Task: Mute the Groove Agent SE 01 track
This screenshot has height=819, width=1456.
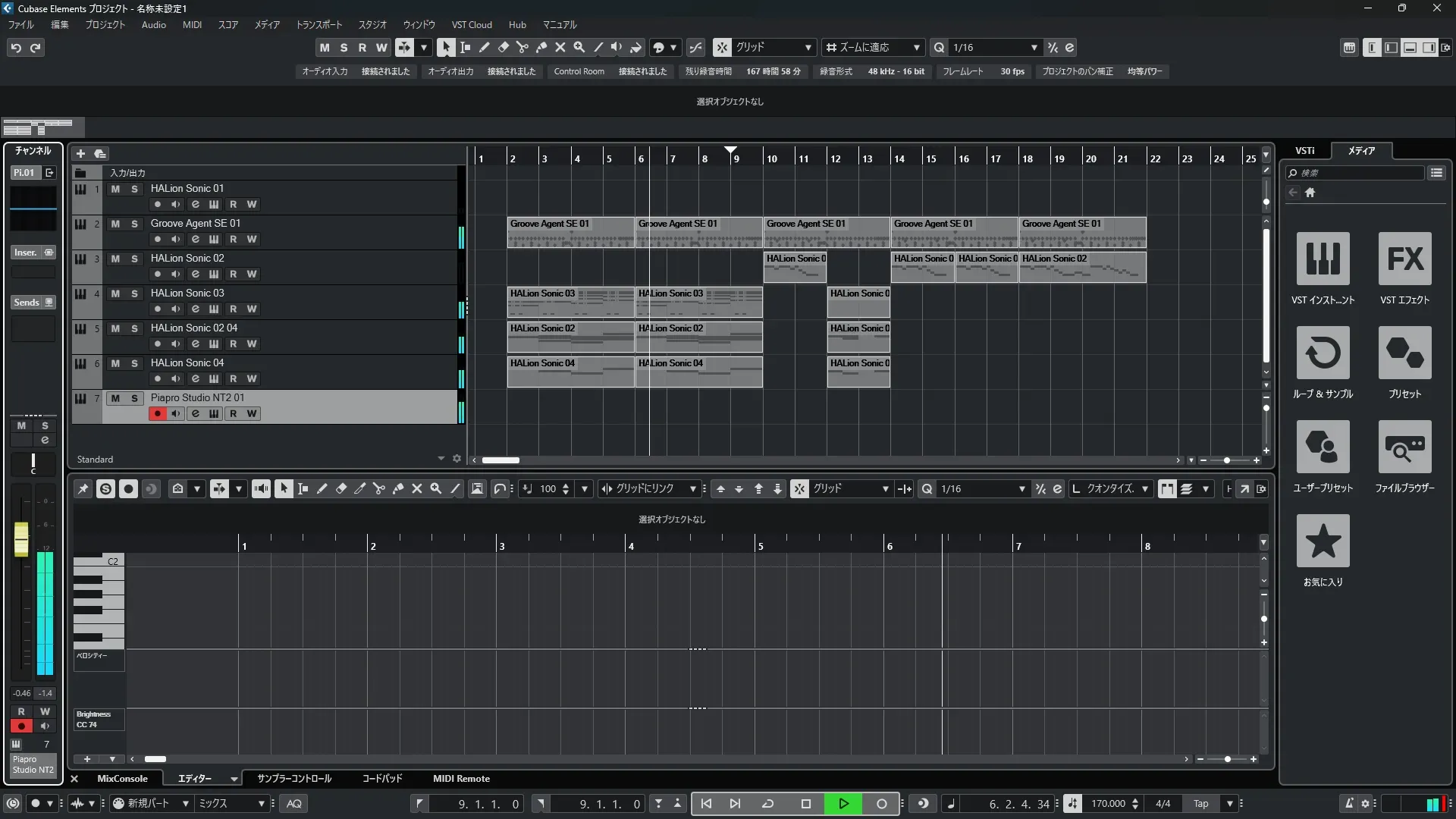Action: click(x=115, y=224)
